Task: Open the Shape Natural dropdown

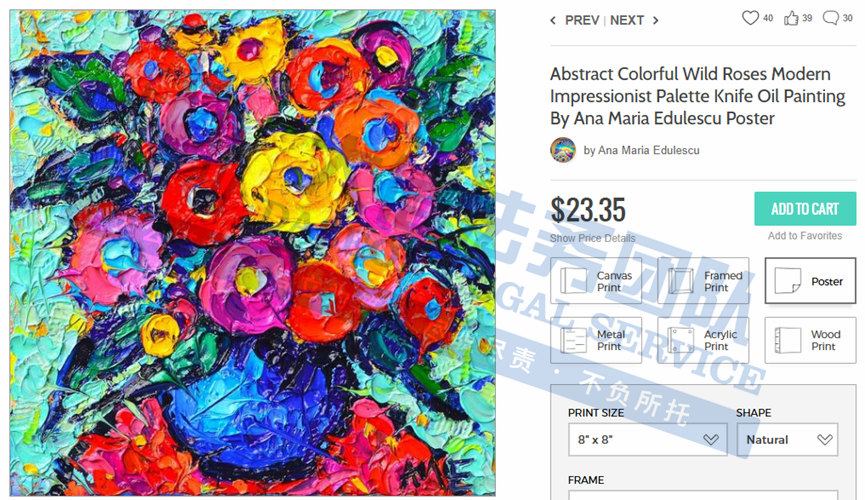Action: click(788, 439)
